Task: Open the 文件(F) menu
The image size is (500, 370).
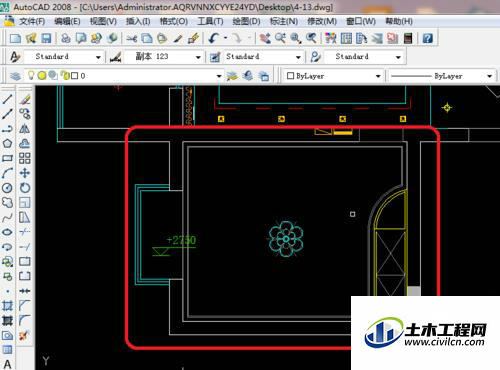Action: [32, 22]
